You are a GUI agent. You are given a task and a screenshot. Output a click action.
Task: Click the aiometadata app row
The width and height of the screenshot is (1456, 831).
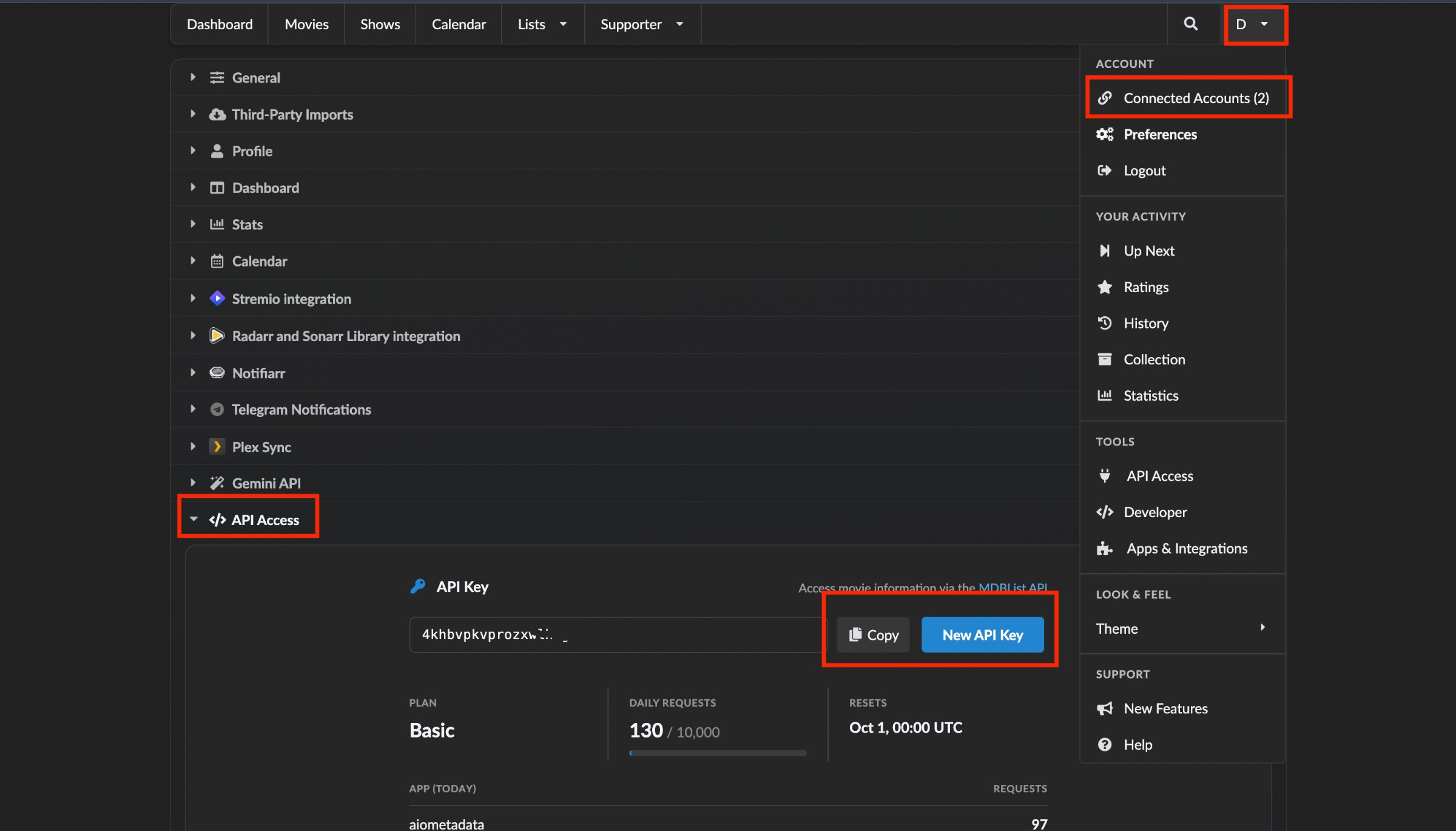(x=728, y=824)
